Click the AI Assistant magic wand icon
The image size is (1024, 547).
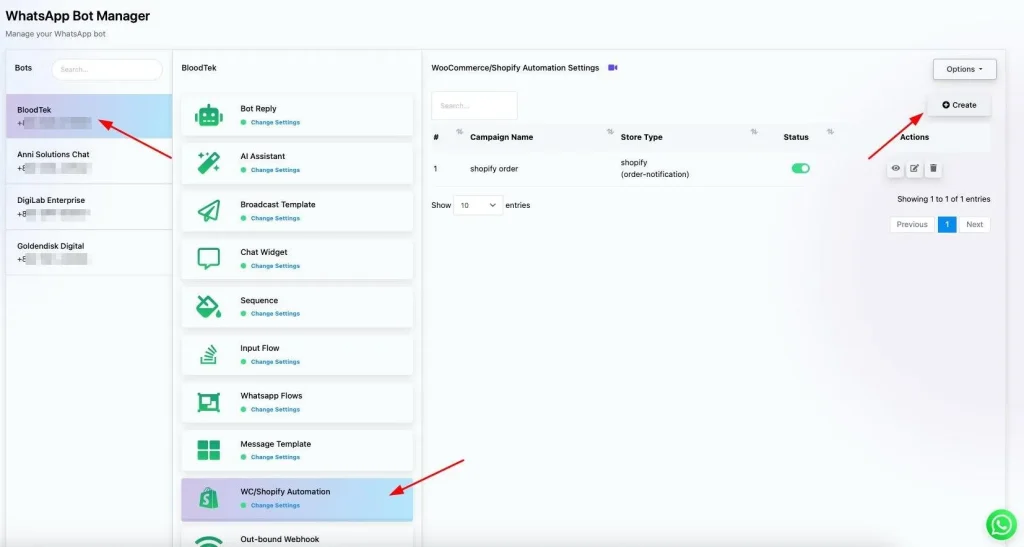pos(208,163)
